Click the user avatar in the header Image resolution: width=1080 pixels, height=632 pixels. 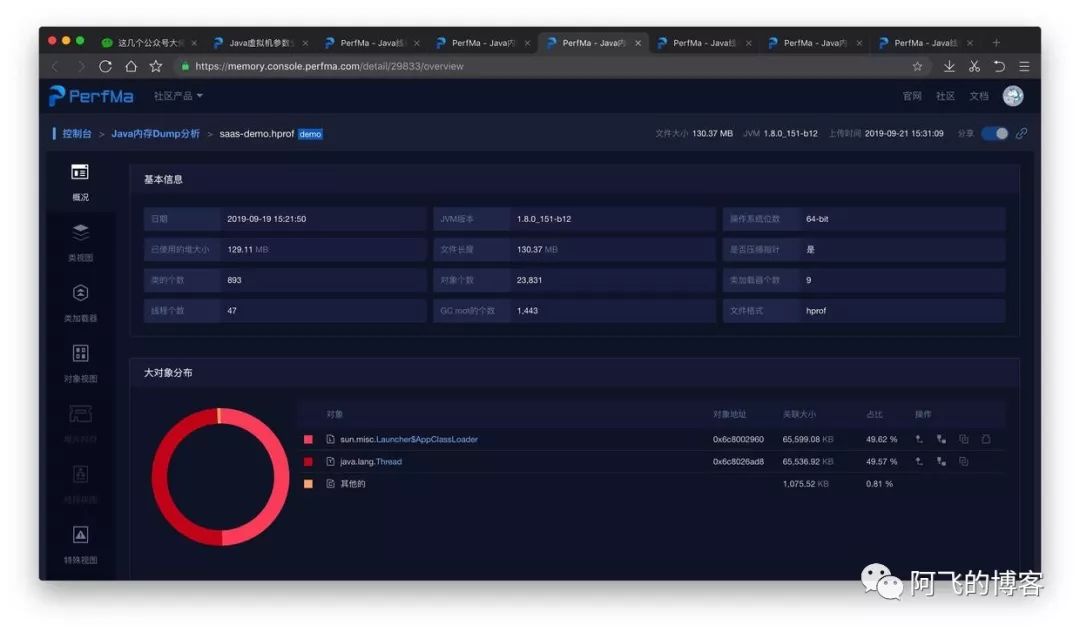[x=1013, y=96]
